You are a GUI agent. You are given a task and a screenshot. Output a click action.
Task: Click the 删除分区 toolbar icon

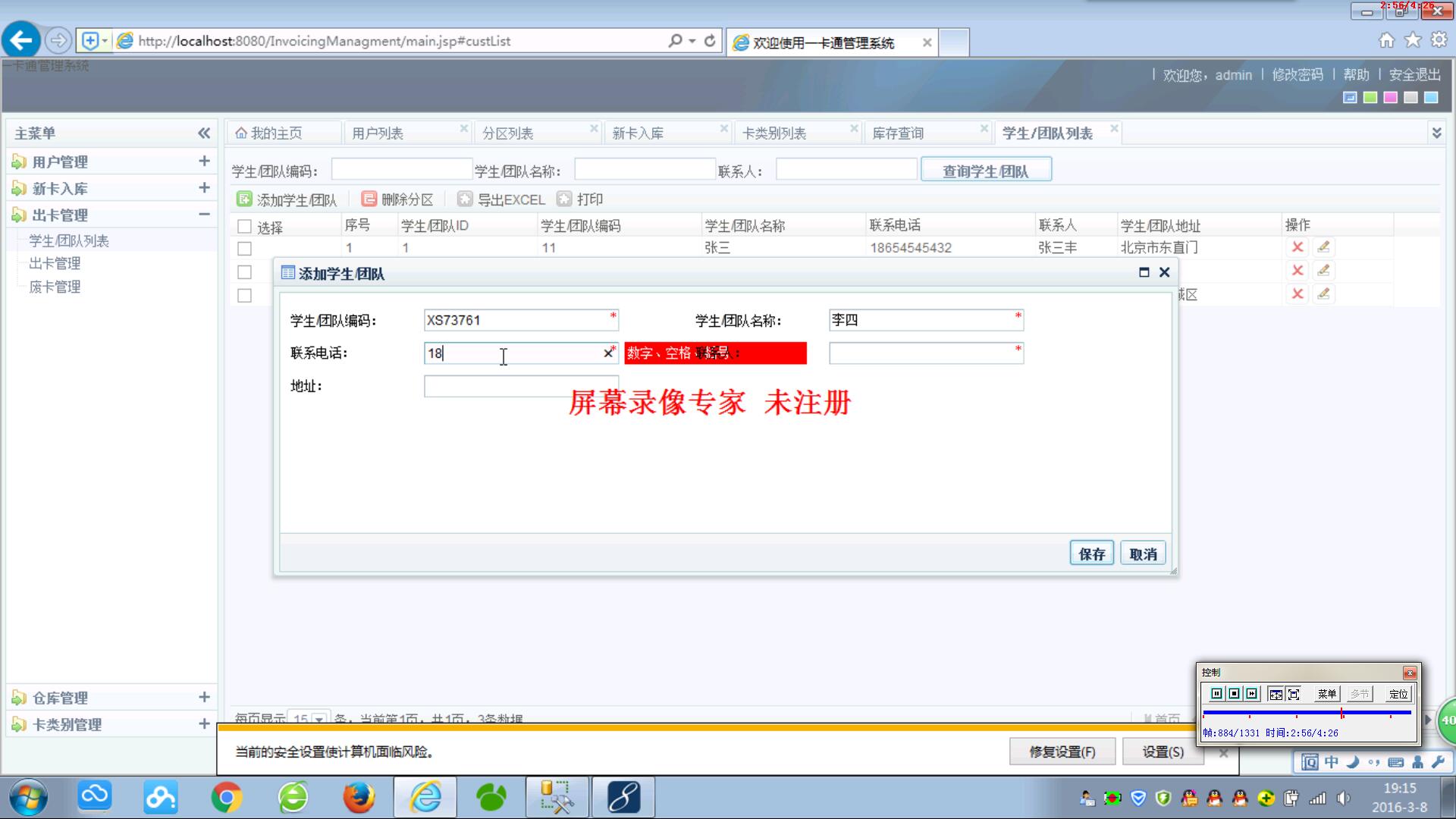(x=369, y=199)
